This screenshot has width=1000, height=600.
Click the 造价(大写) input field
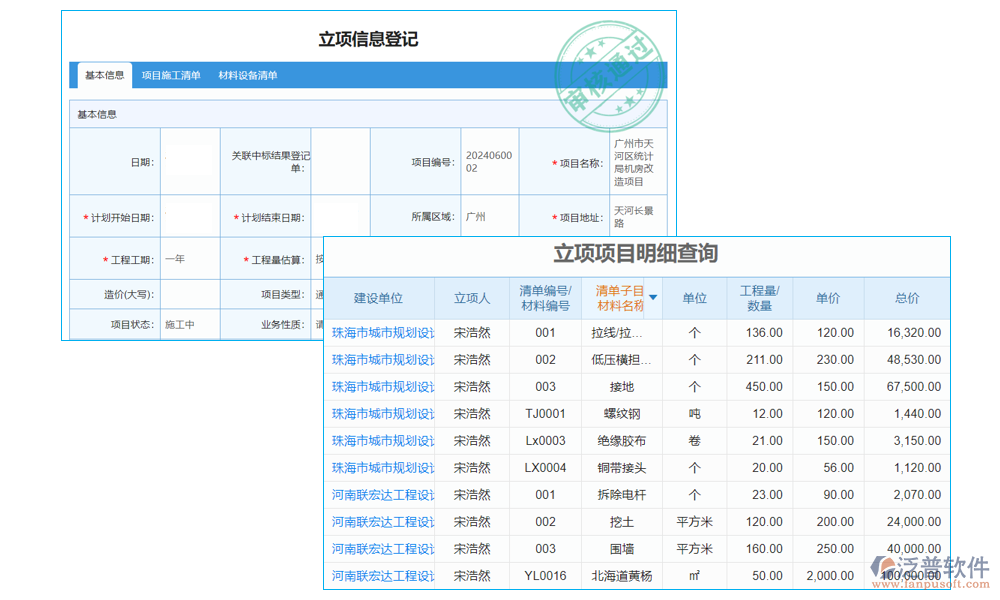point(190,294)
